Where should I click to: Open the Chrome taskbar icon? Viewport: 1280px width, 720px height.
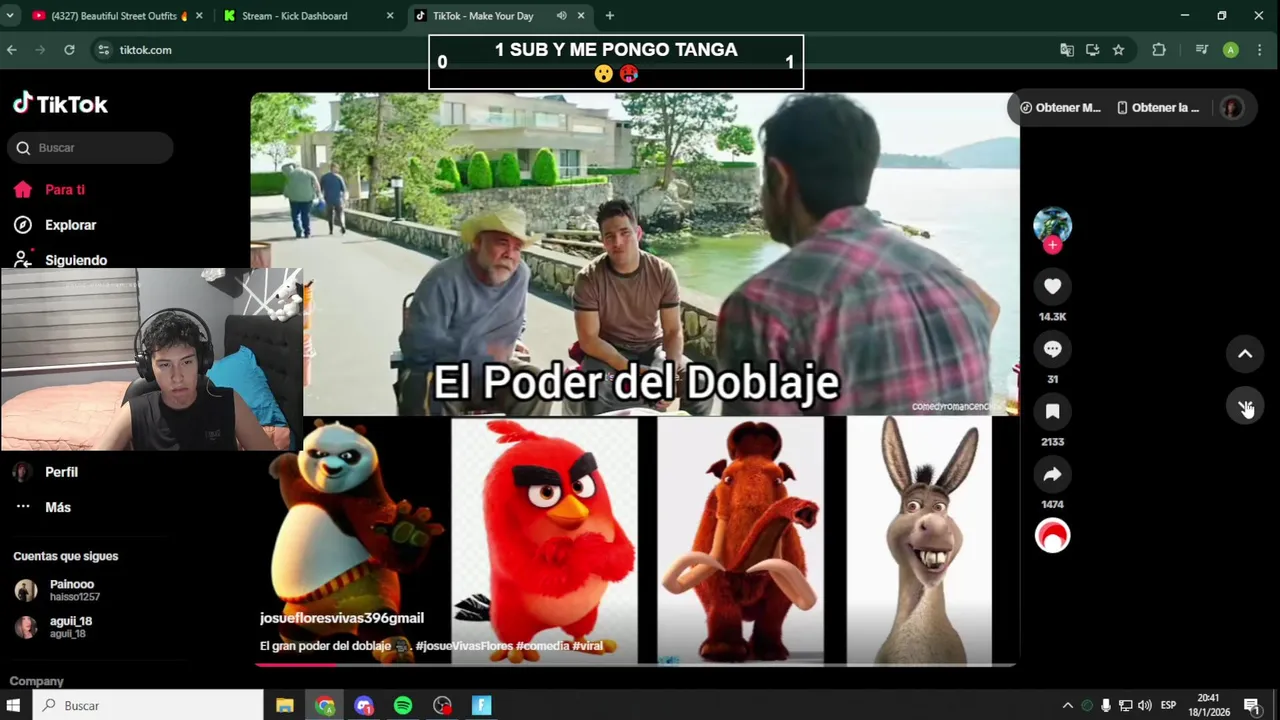(x=325, y=705)
